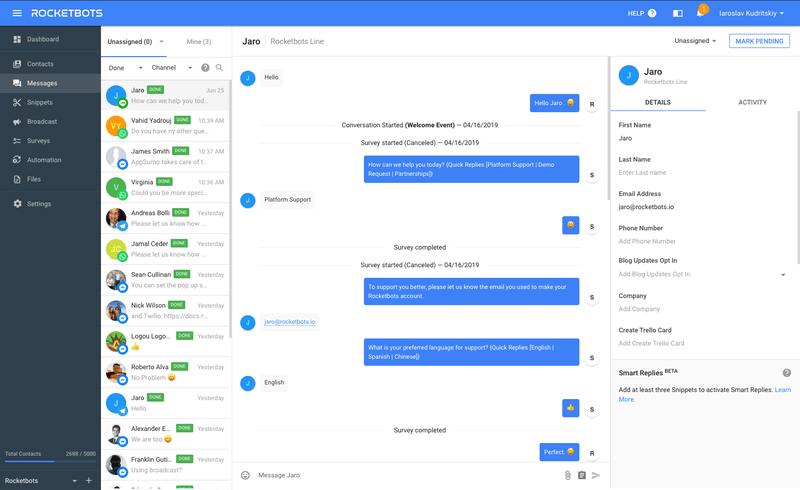Open the documentation book icon

click(x=678, y=13)
